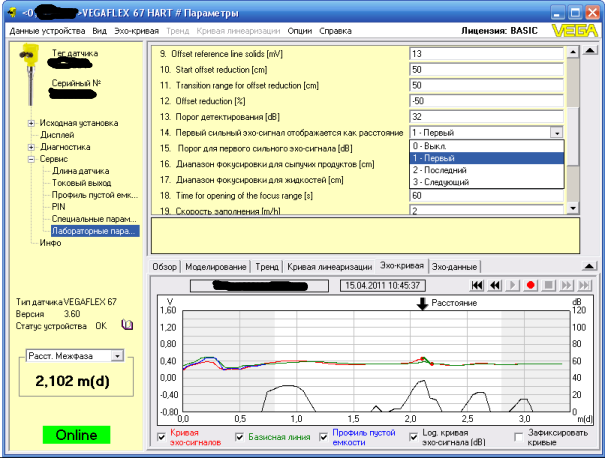Click the fast-forward button

click(x=566, y=285)
